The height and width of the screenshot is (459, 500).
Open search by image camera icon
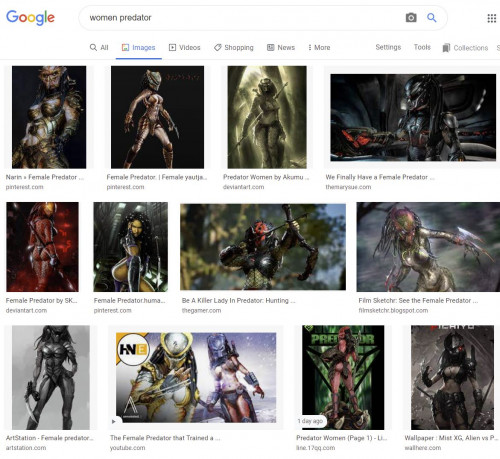coord(411,17)
